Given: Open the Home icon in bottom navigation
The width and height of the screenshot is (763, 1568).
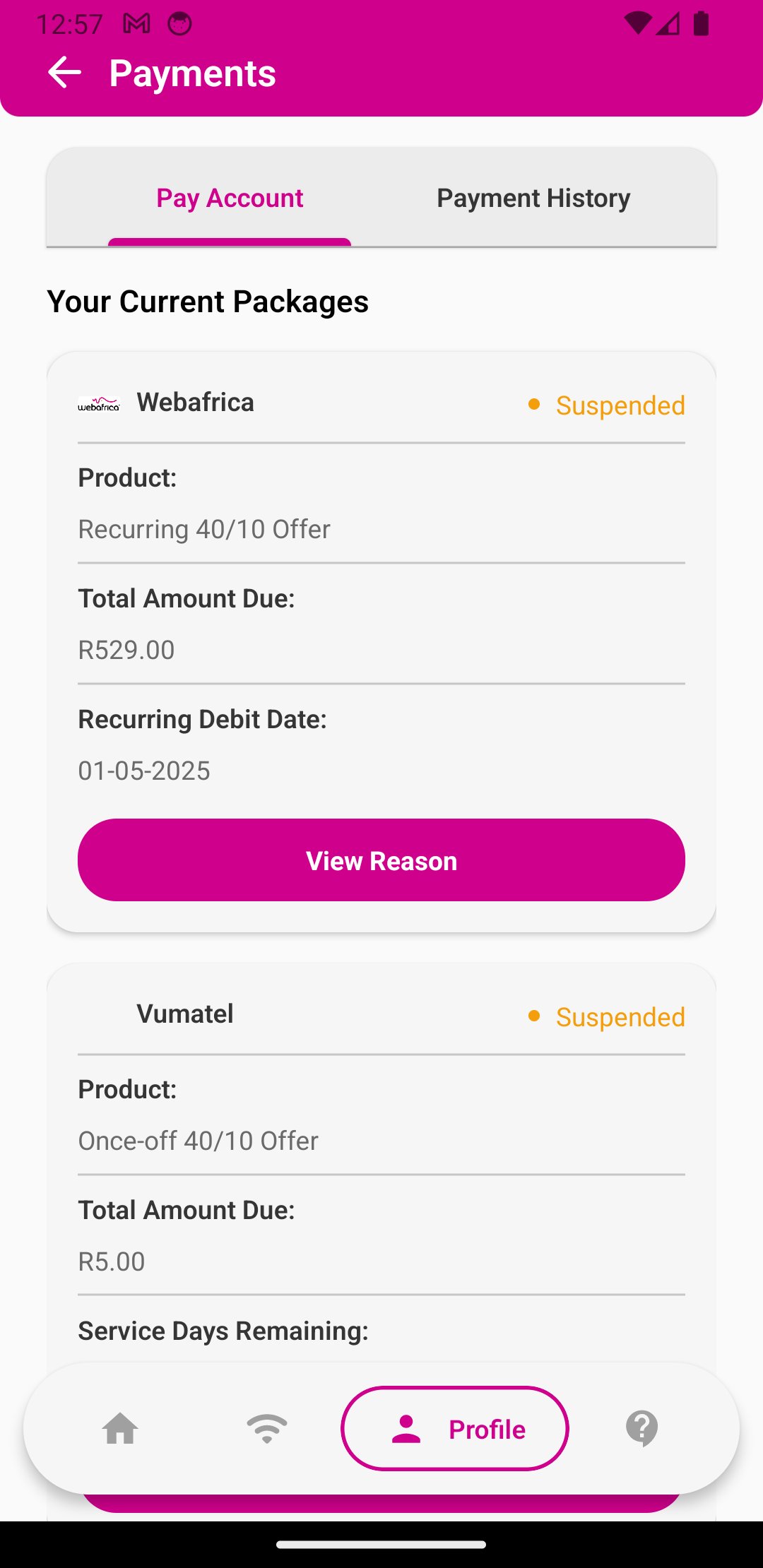Looking at the screenshot, I should click(x=120, y=1428).
